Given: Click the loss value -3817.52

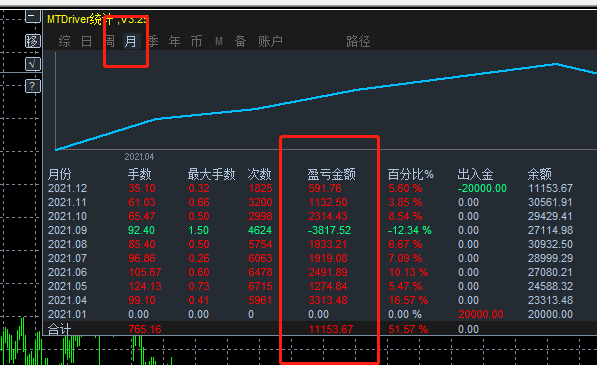Looking at the screenshot, I should point(329,231).
